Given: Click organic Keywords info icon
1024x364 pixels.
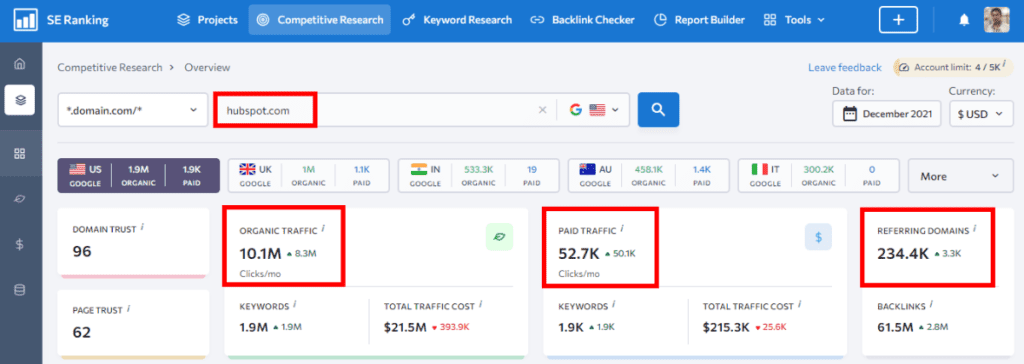Looking at the screenshot, I should (295, 305).
